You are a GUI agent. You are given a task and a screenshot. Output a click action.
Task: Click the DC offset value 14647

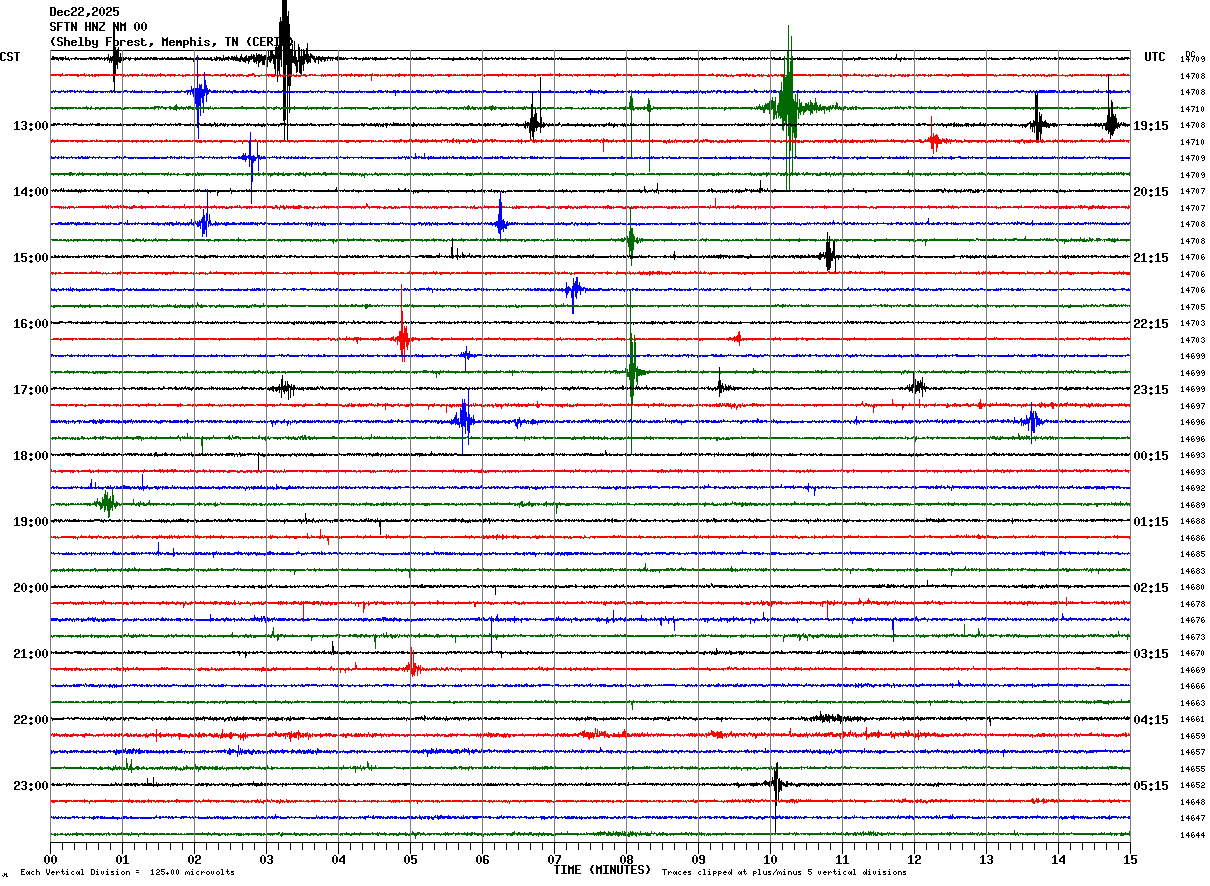point(1192,818)
